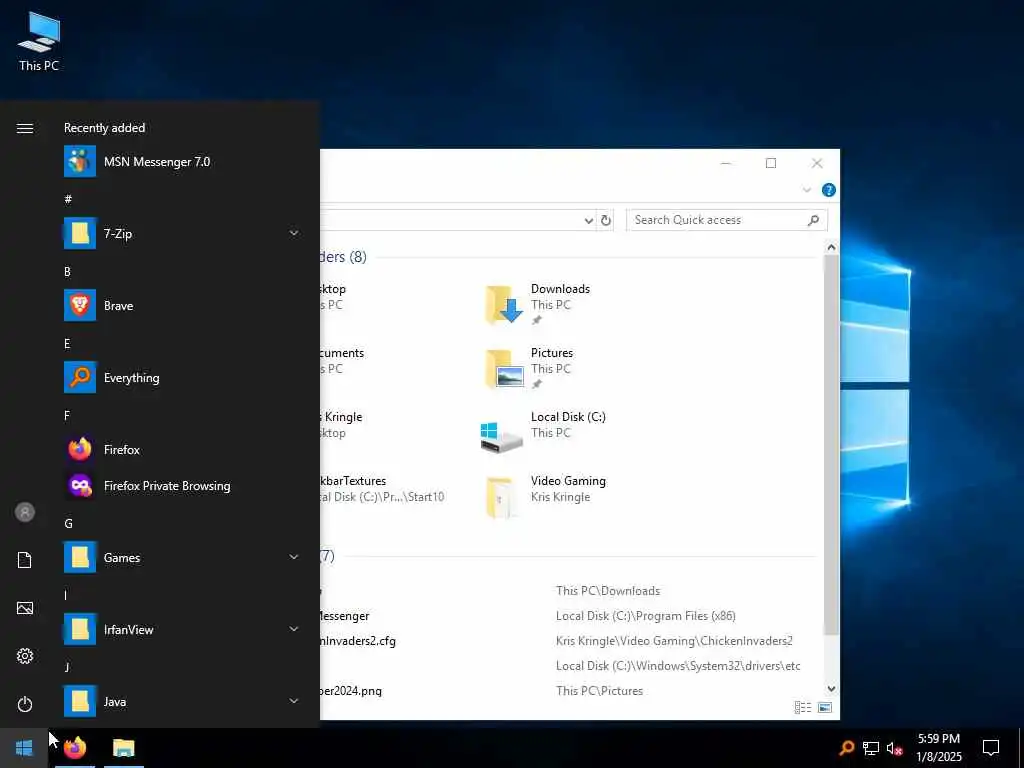Launch Everything search app
Screen dimensions: 1024x768
point(182,377)
